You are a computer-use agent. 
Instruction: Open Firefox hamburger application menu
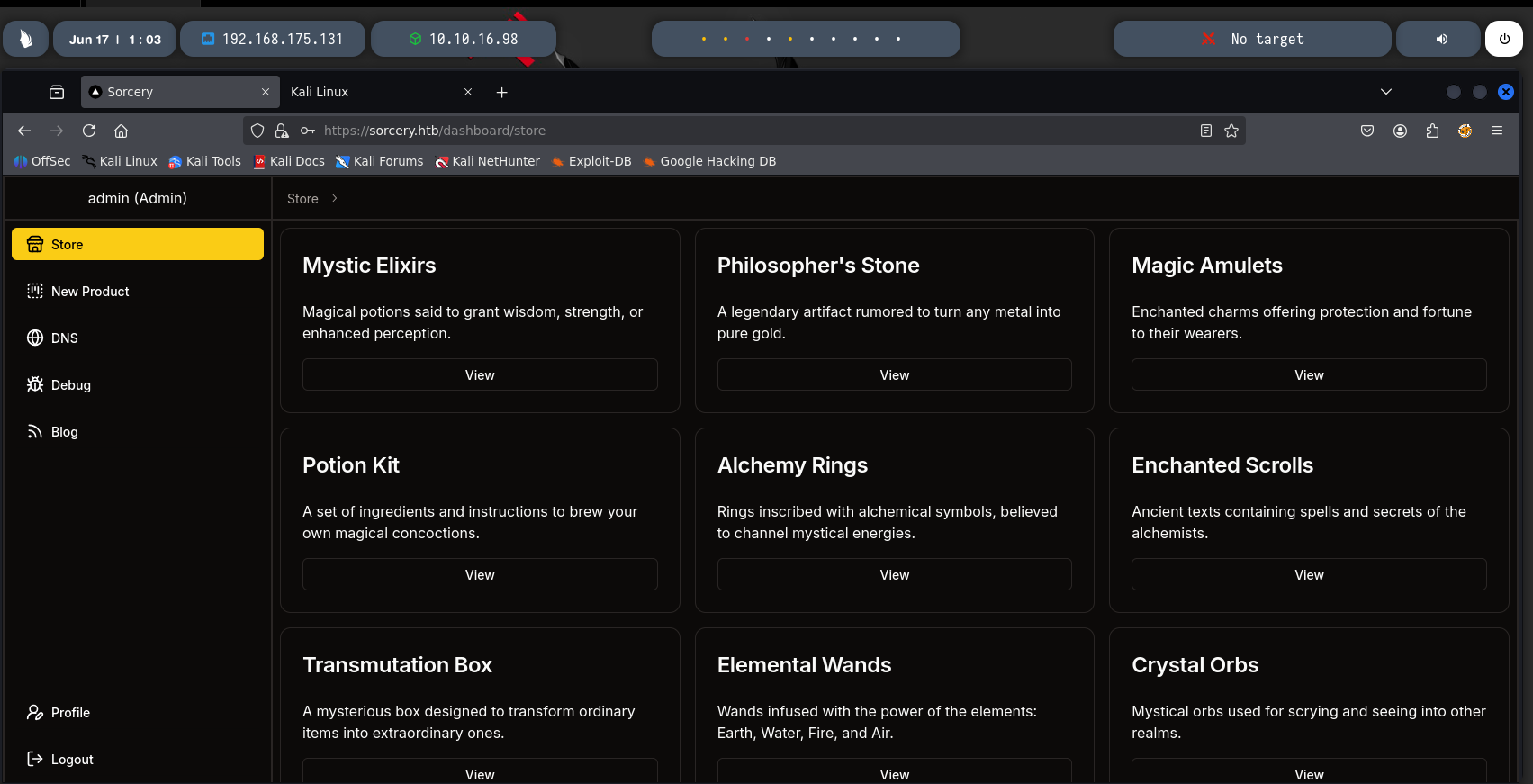[x=1497, y=131]
